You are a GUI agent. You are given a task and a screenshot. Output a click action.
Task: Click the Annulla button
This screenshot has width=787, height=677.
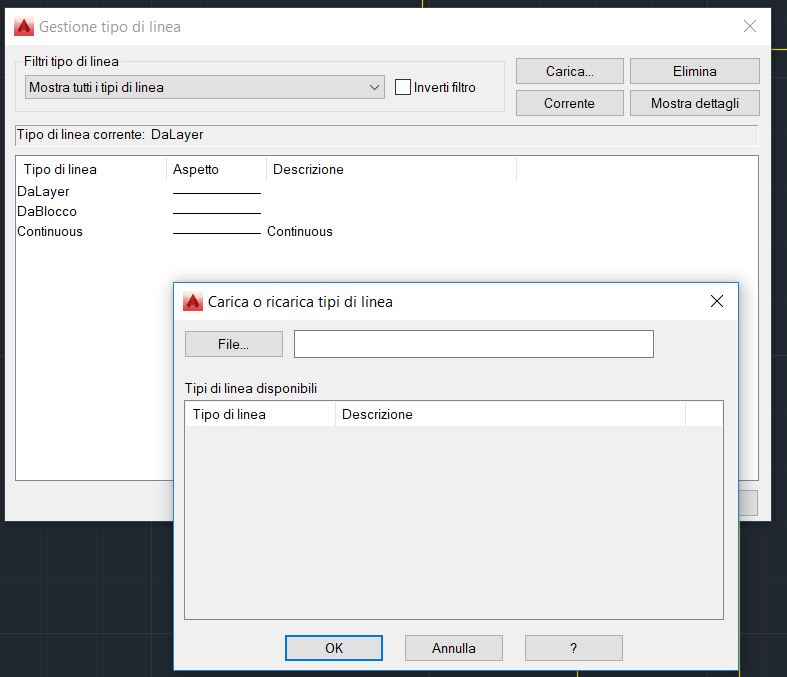pyautogui.click(x=454, y=648)
